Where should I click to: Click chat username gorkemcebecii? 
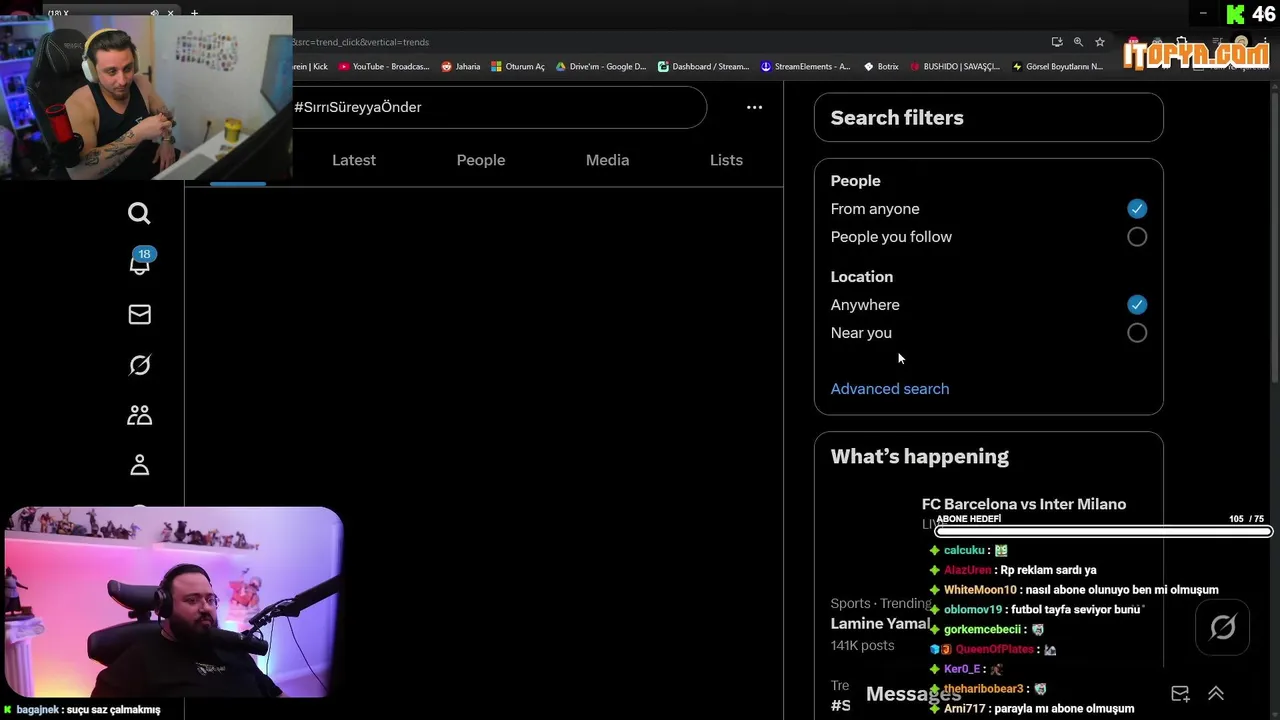click(982, 630)
